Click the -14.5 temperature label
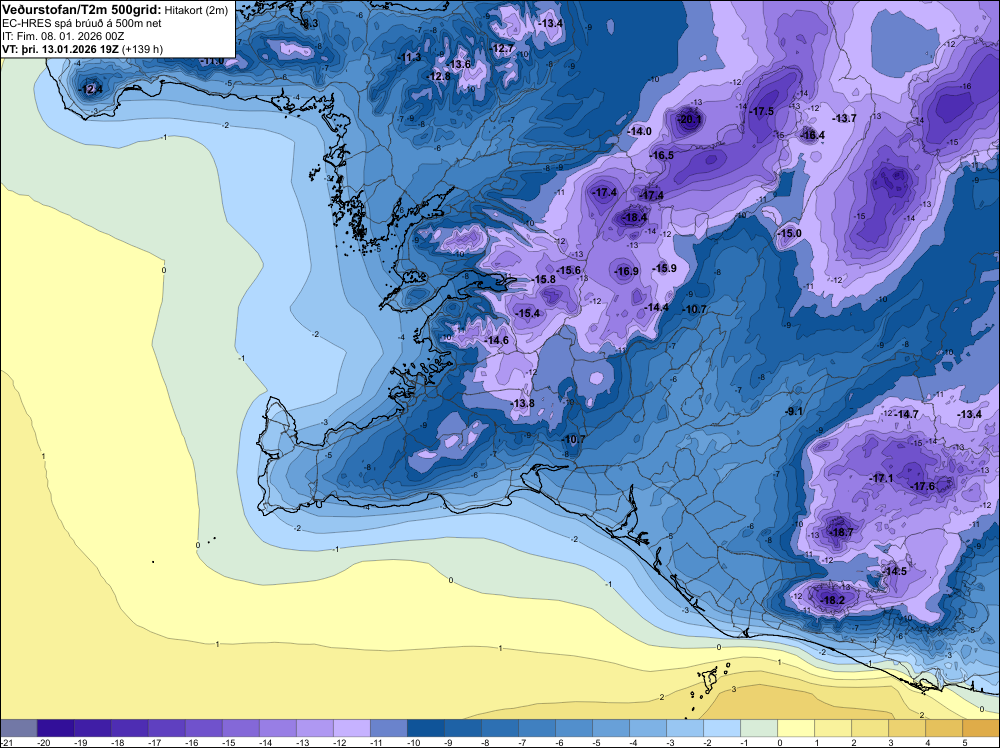The height and width of the screenshot is (748, 1000). click(894, 571)
